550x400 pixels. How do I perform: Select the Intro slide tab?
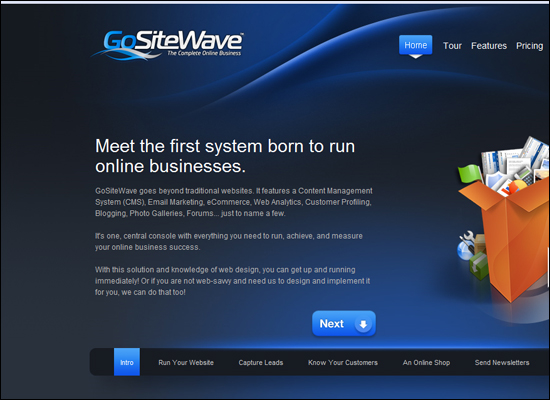pos(127,362)
